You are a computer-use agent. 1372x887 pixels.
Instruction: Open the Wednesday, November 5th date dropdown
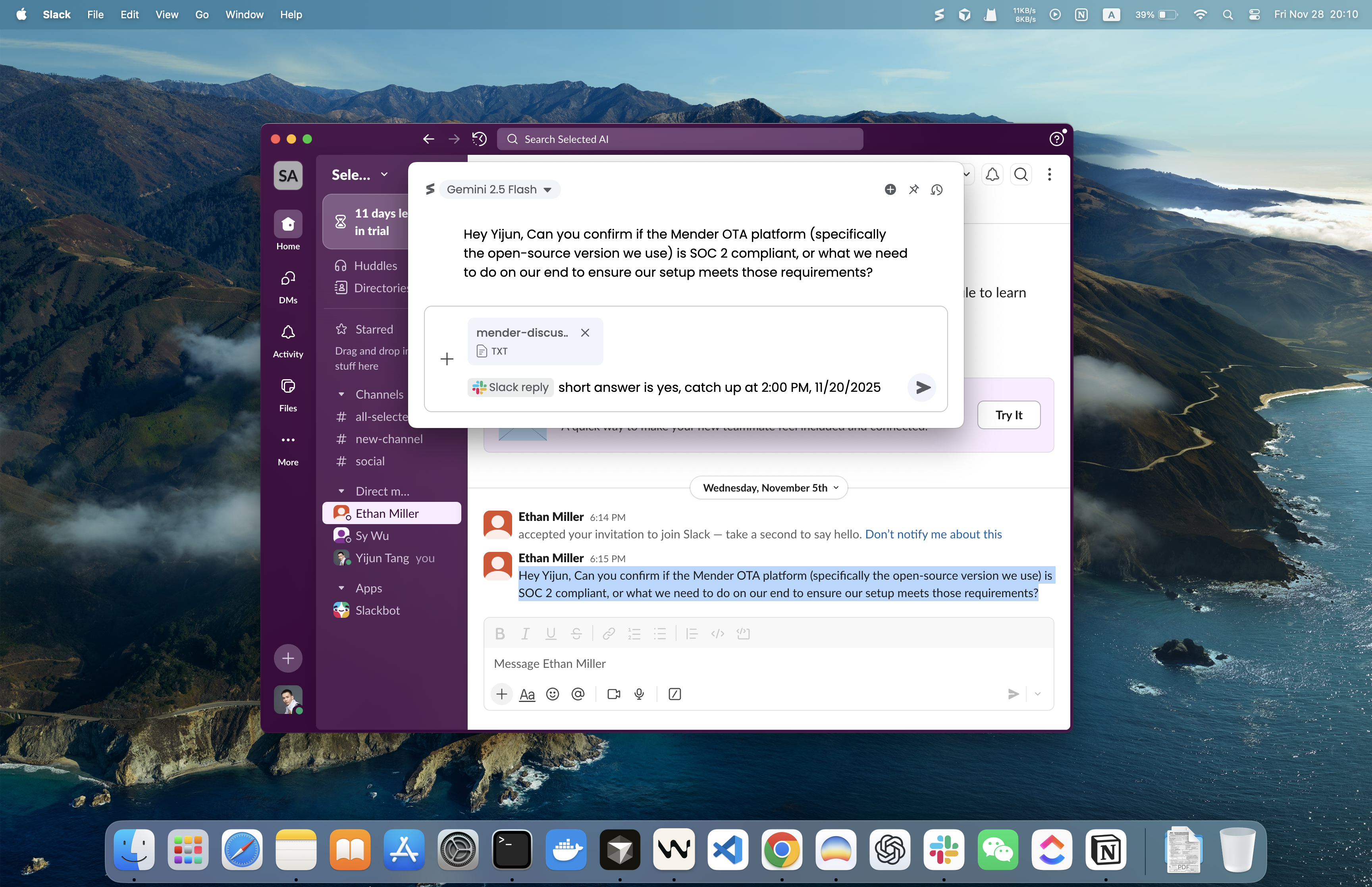coord(769,488)
